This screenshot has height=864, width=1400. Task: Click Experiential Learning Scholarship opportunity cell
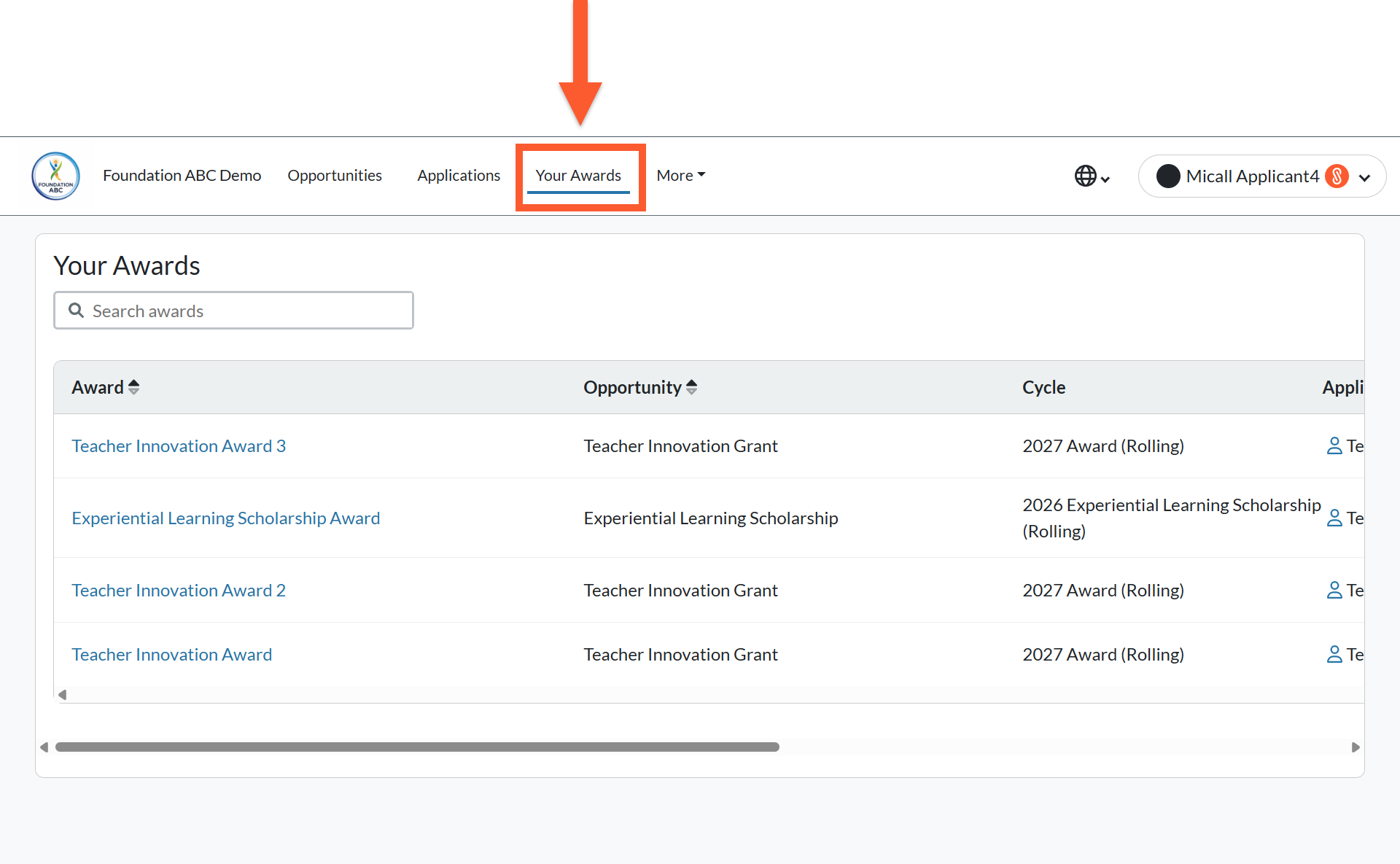(711, 518)
